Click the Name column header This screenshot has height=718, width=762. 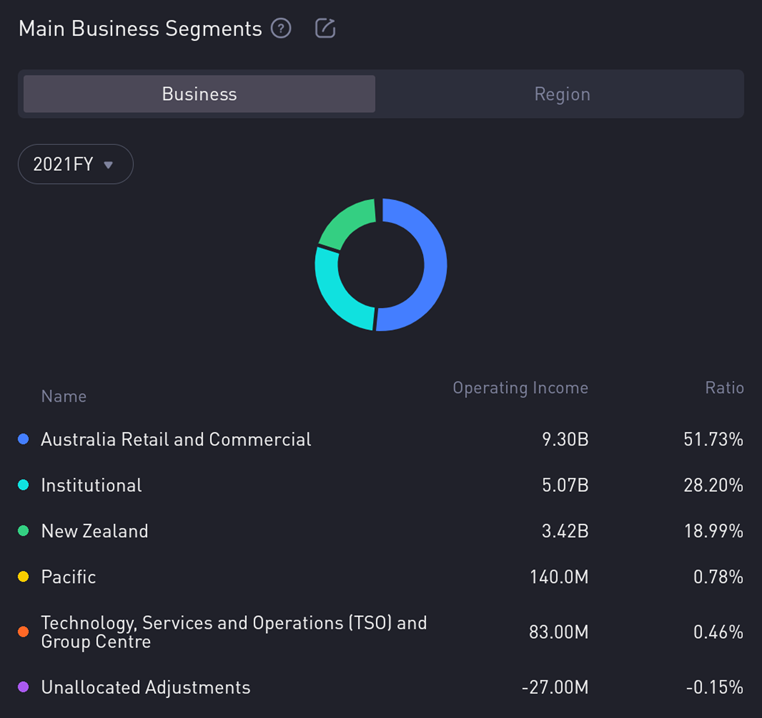pyautogui.click(x=63, y=396)
